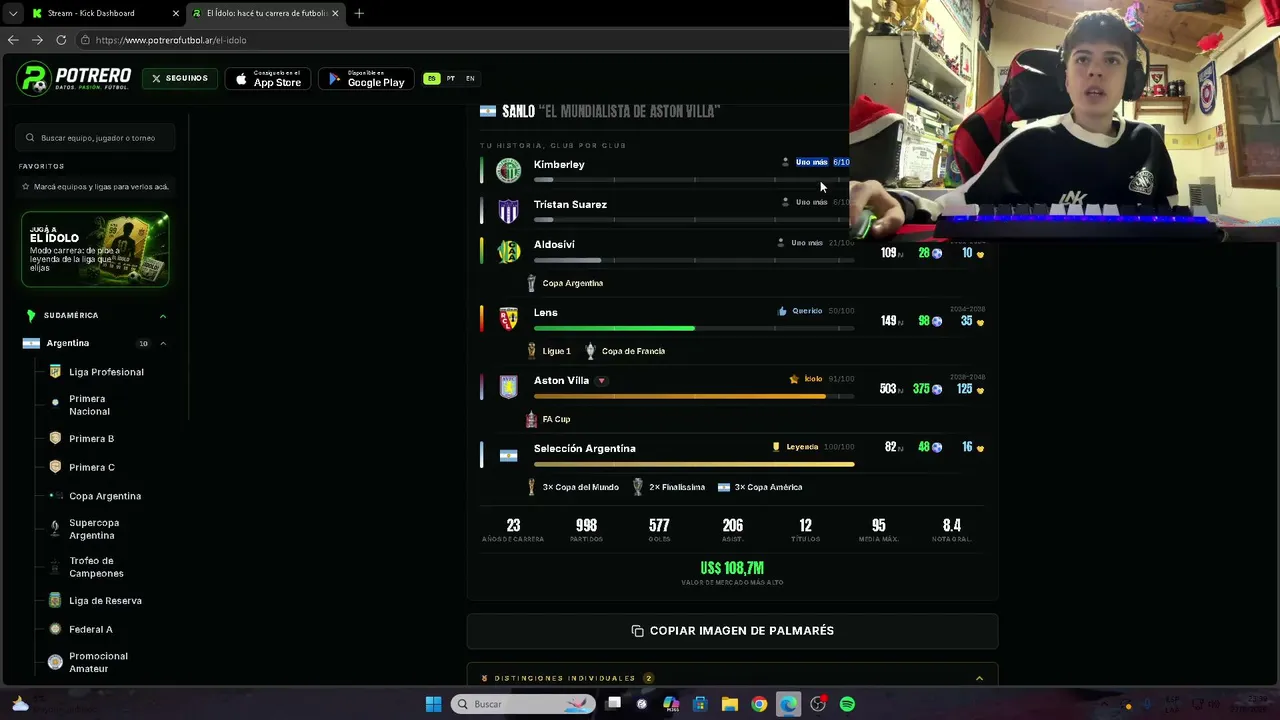1280x720 pixels.
Task: Open the Trofeo de Campeones link
Action: [x=96, y=567]
